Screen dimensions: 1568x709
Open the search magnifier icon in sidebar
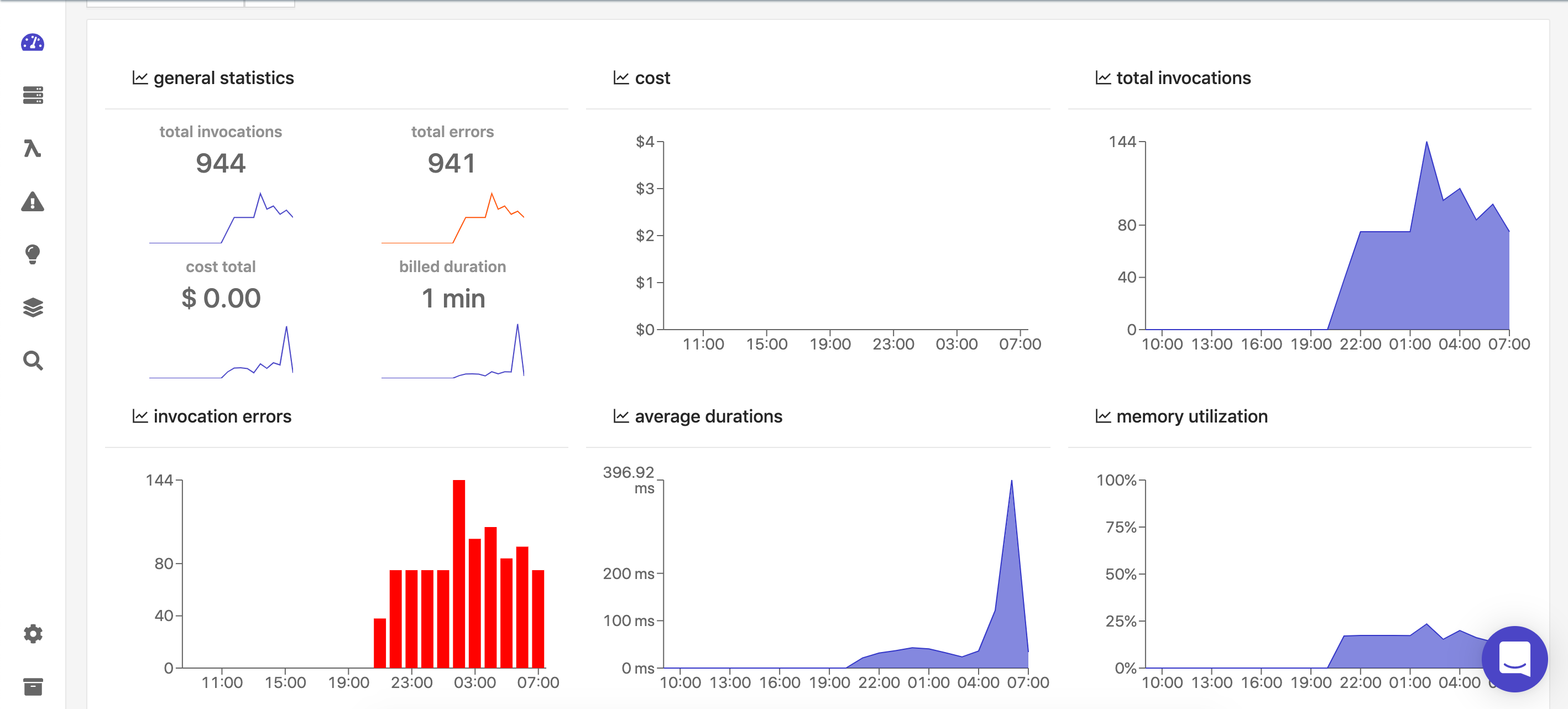(33, 361)
